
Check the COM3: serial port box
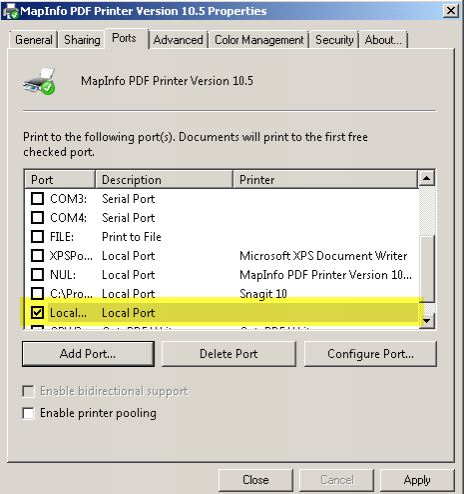37,199
